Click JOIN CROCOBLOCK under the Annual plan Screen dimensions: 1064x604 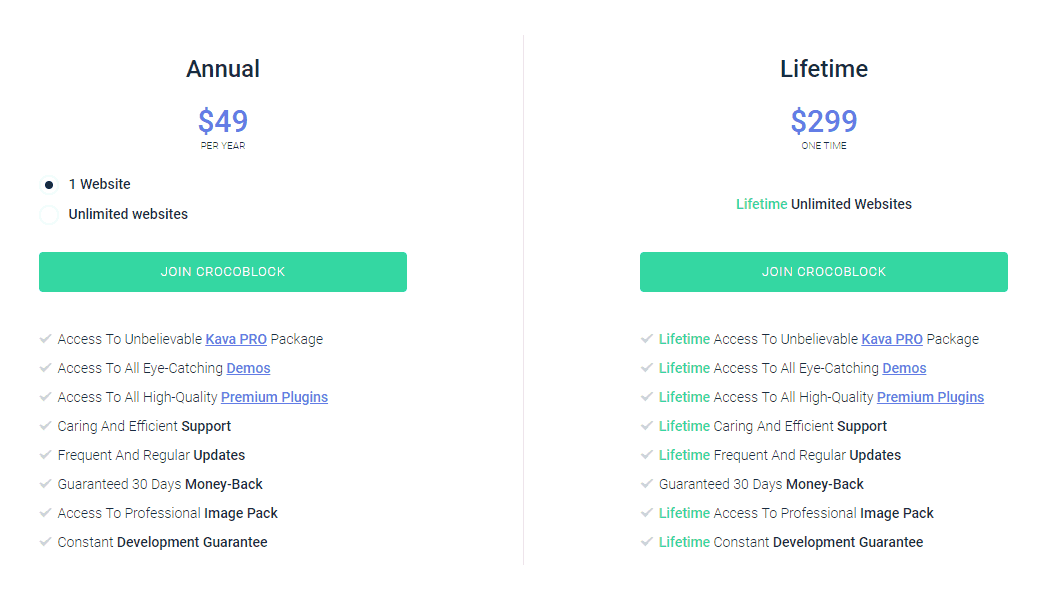(x=222, y=271)
